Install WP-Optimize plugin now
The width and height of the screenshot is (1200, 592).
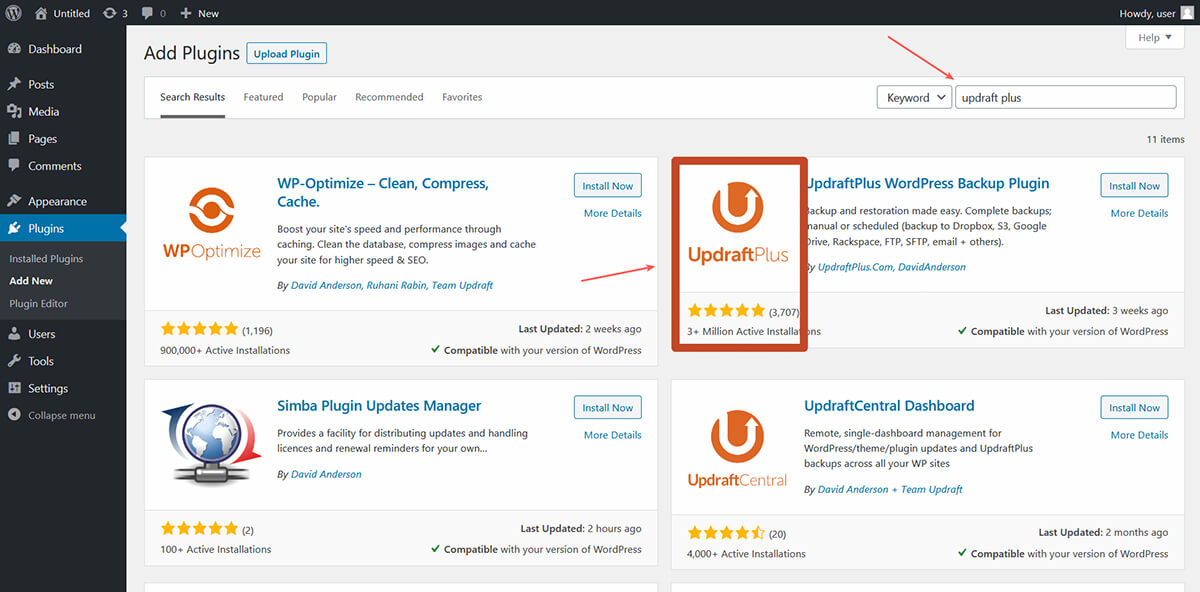point(608,186)
